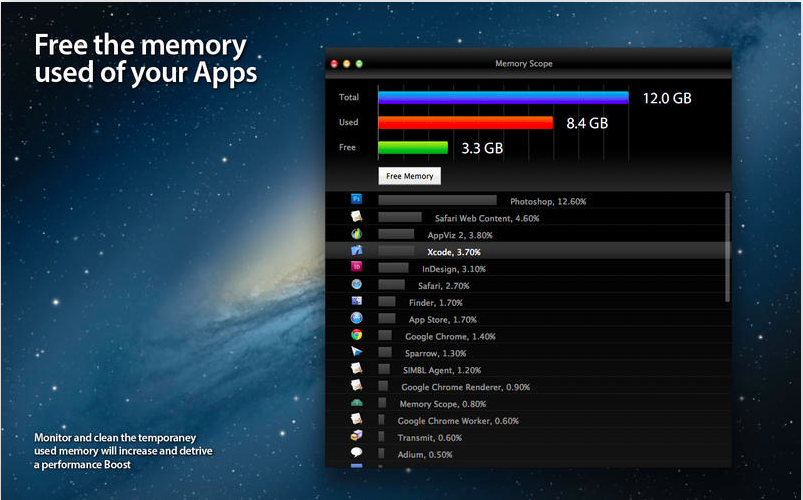Select 'Safari Web Content, 4.60%' text
This screenshot has width=803, height=500.
pyautogui.click(x=487, y=218)
